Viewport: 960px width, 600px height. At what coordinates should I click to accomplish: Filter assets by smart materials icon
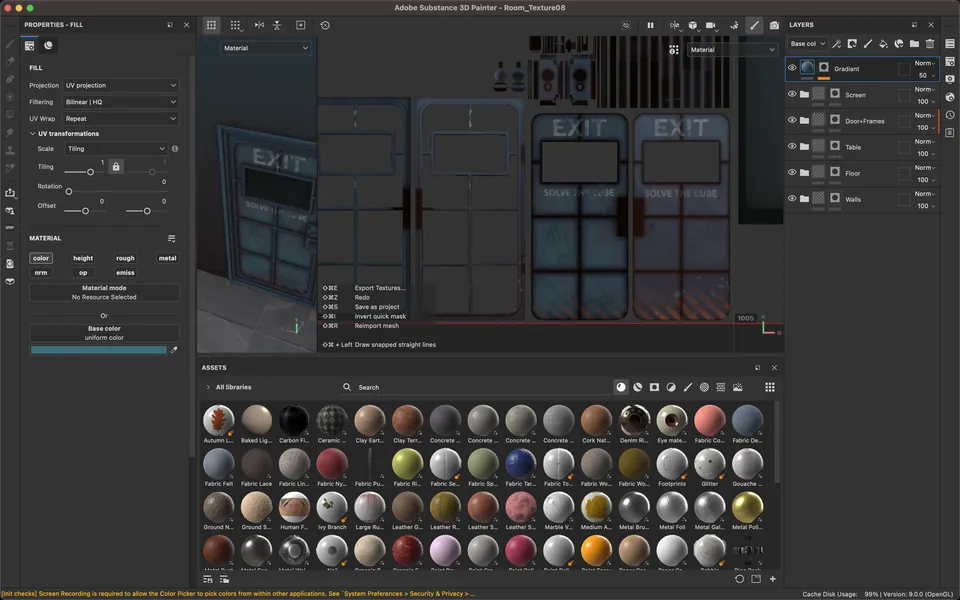637,387
